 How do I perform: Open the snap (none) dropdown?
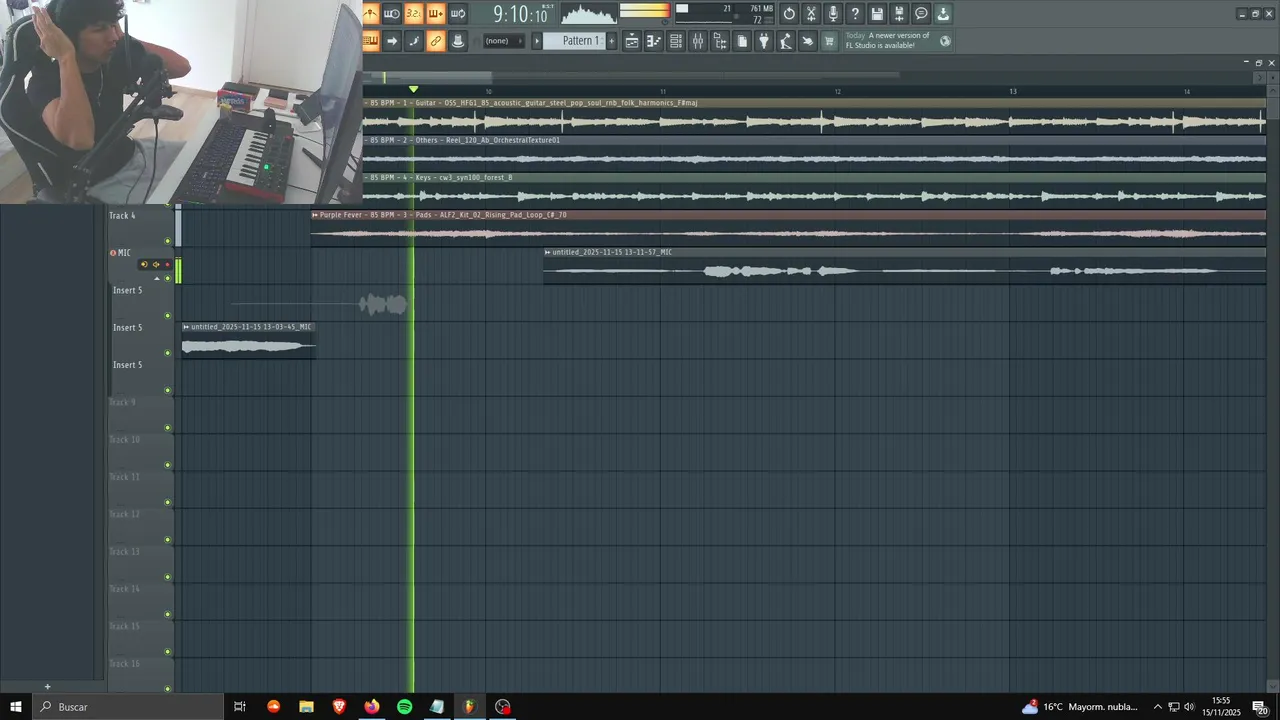tap(503, 41)
